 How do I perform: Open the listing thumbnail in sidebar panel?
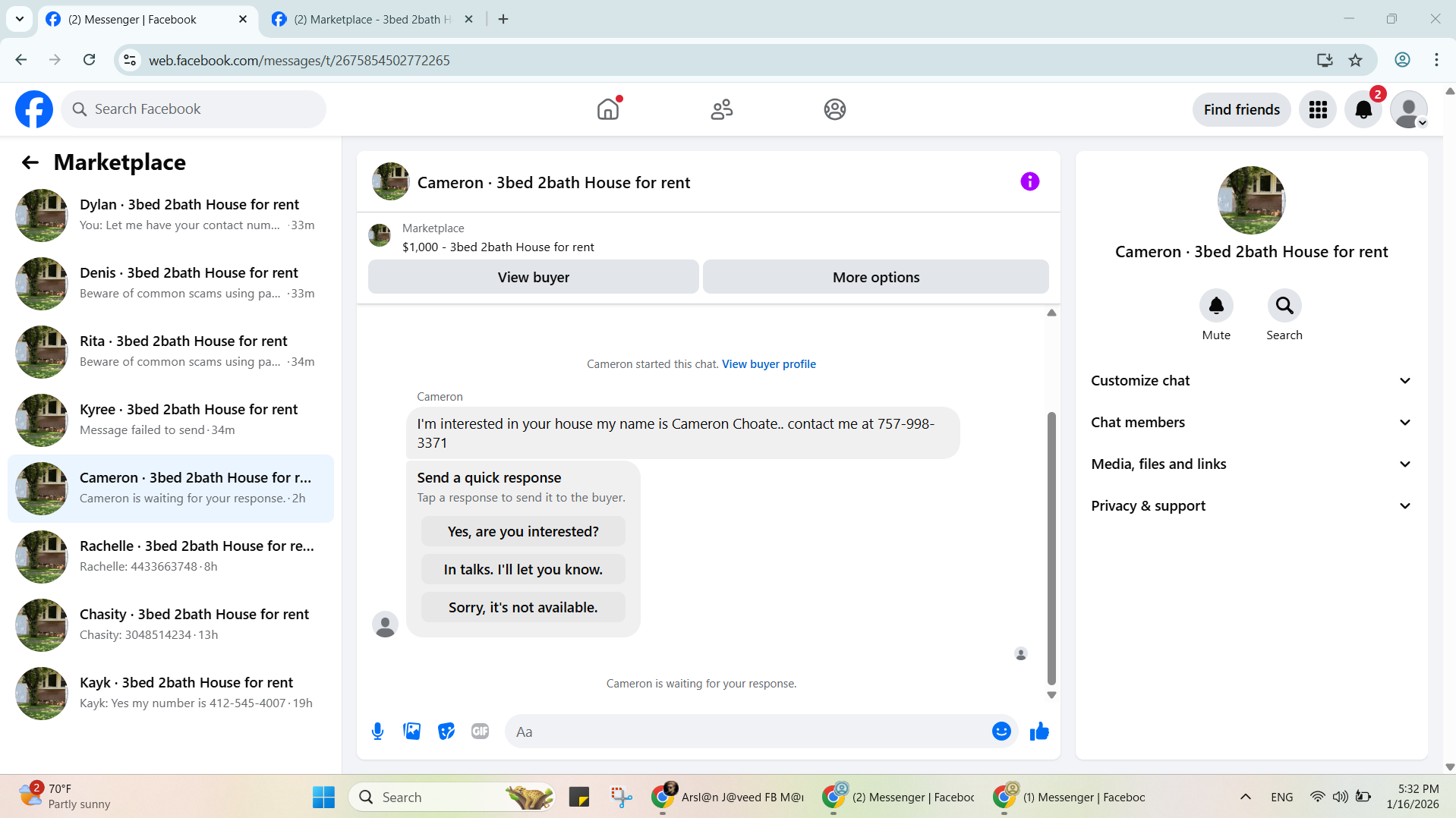coord(1251,200)
